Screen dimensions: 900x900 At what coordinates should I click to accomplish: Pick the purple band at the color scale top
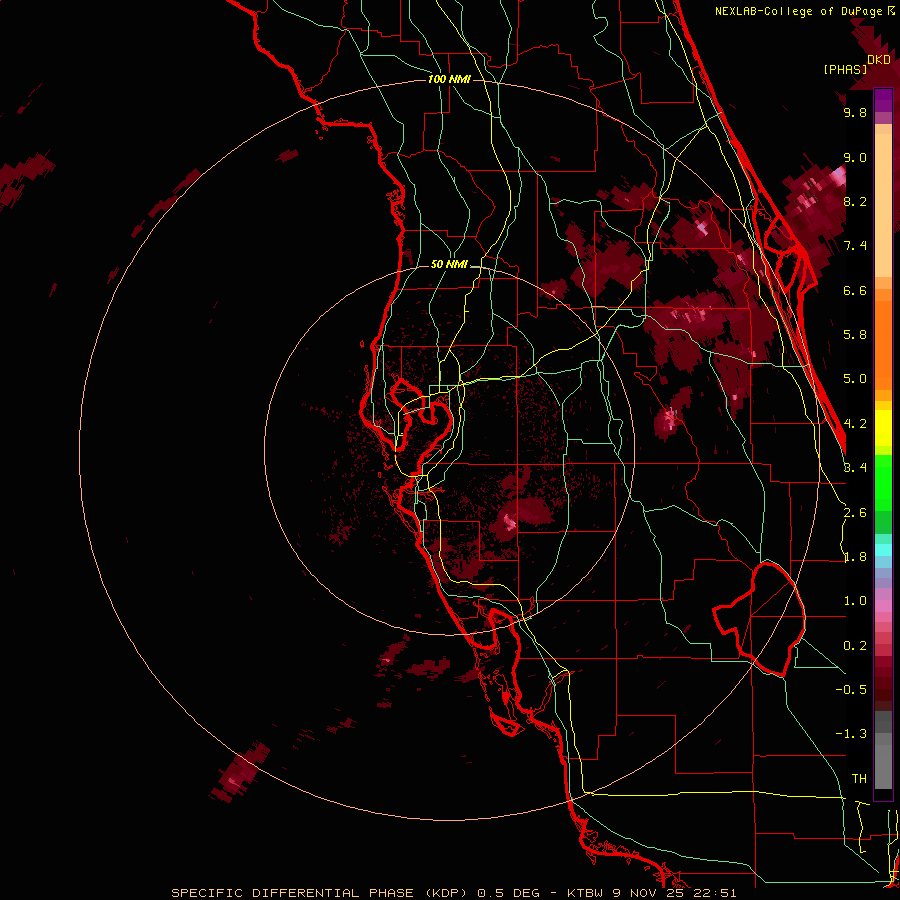883,100
